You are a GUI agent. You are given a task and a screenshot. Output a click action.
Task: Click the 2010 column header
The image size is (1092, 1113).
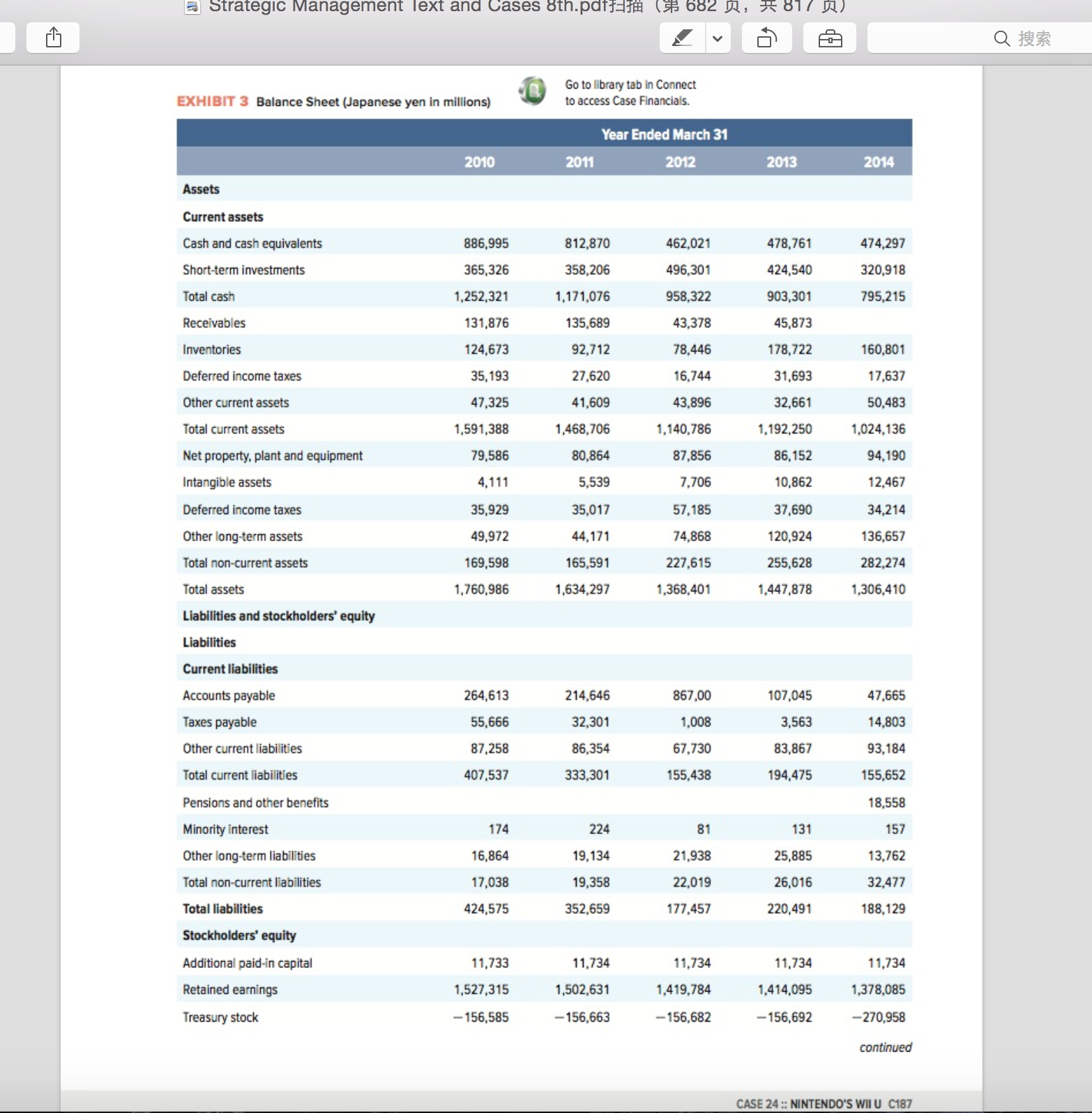tap(480, 162)
